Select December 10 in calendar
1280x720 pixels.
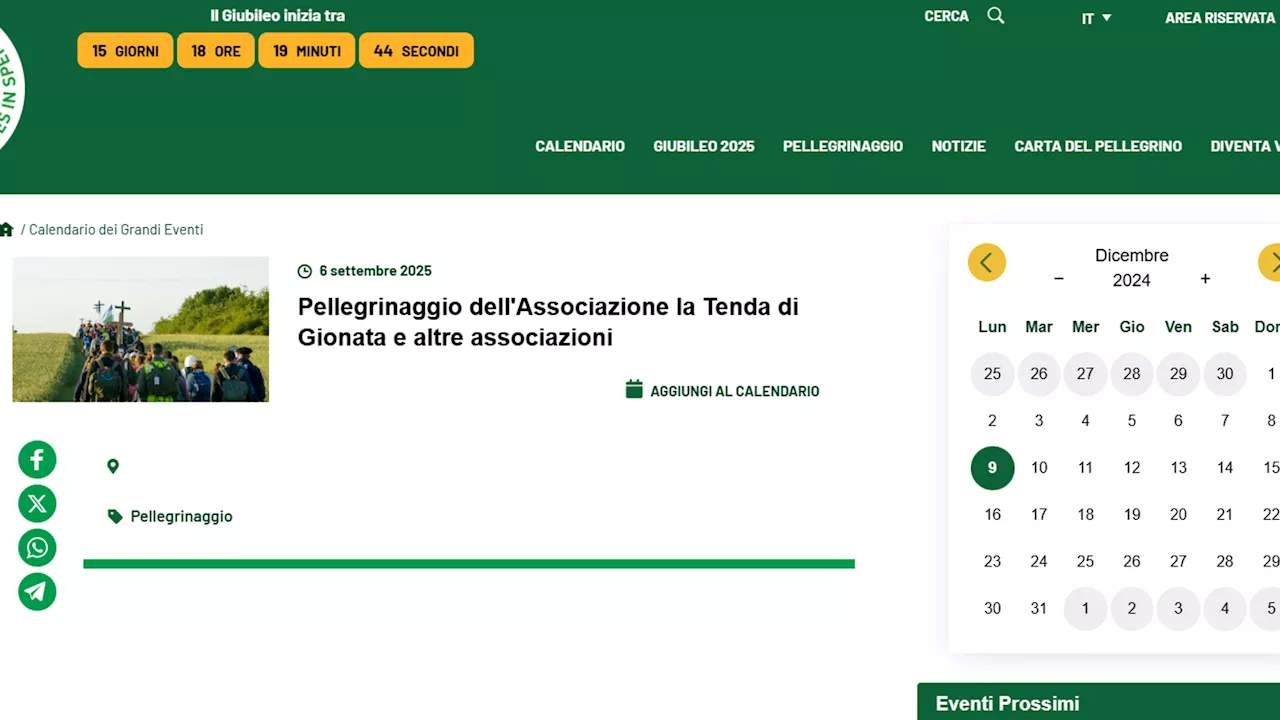tap(1039, 468)
